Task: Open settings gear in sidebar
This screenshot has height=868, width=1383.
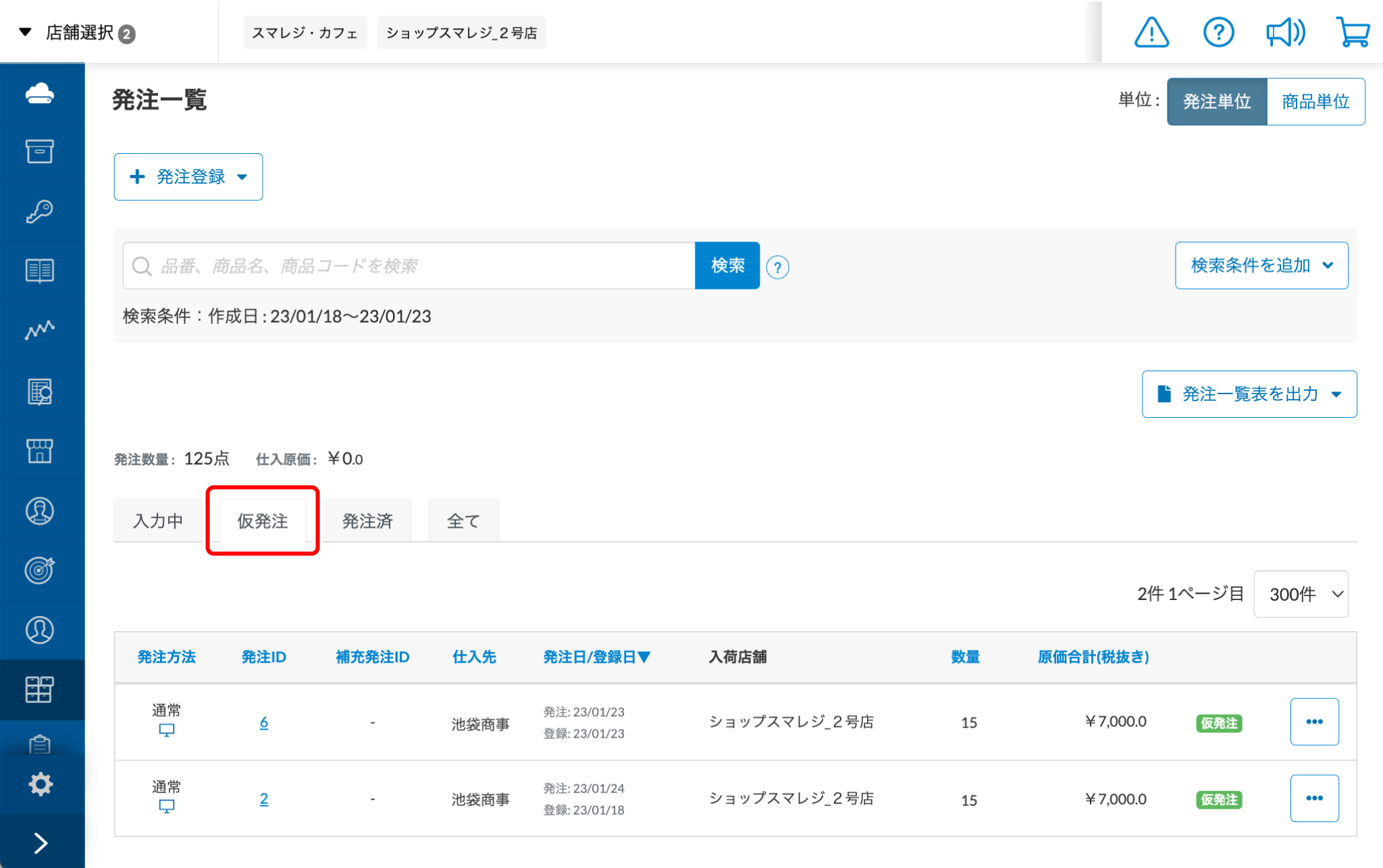Action: (x=41, y=784)
